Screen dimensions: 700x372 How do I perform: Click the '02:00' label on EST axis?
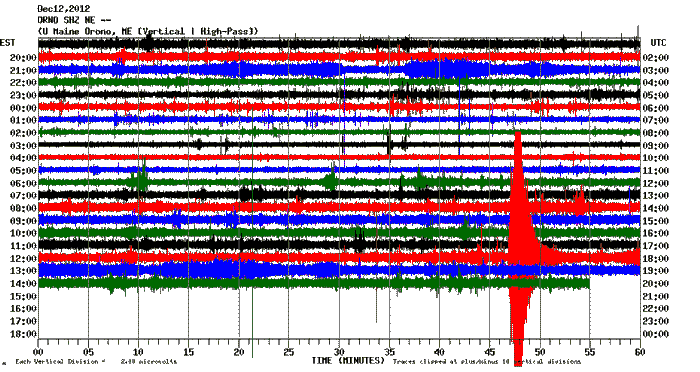[x=23, y=133]
